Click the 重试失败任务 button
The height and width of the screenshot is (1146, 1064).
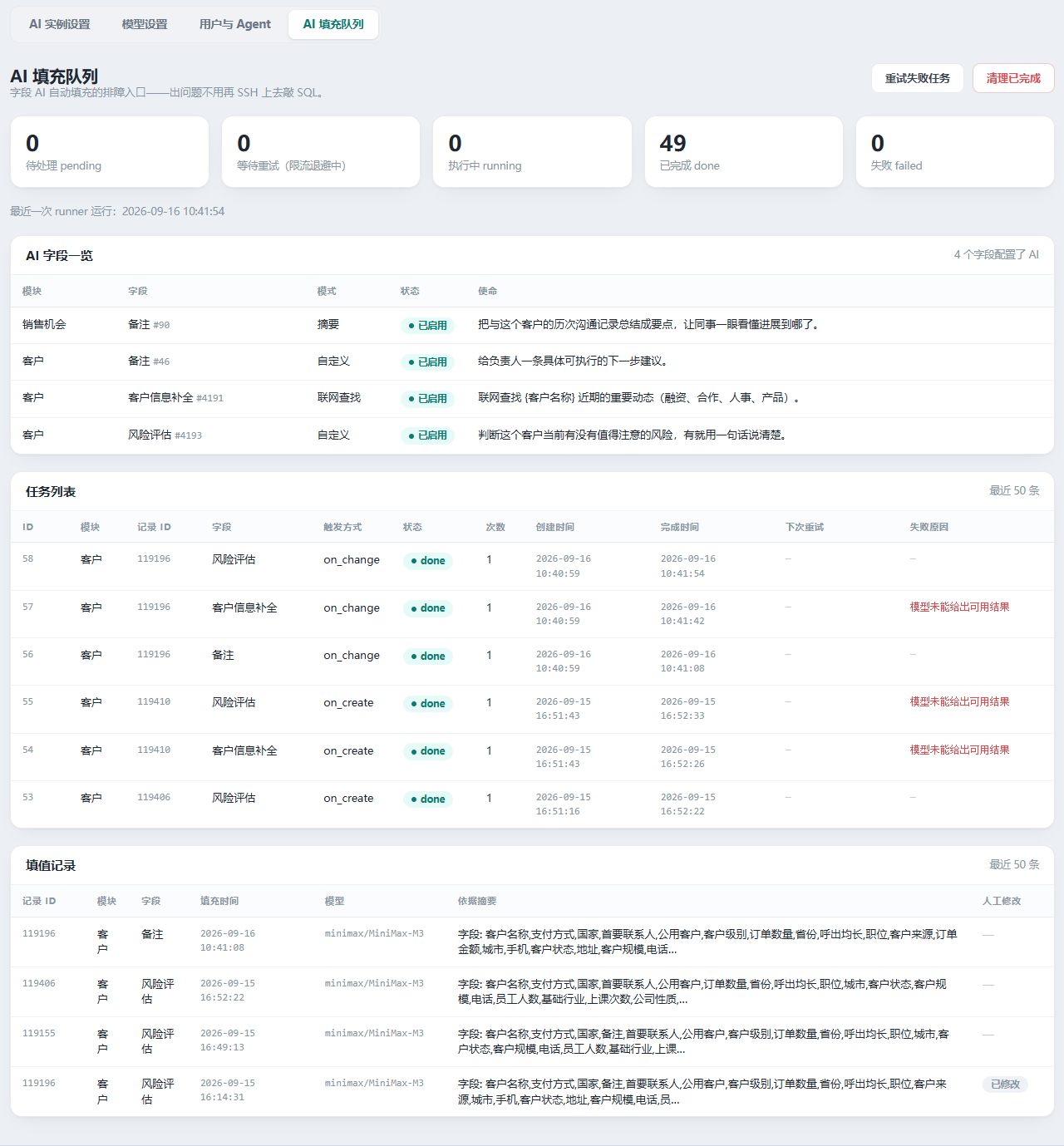pos(918,78)
